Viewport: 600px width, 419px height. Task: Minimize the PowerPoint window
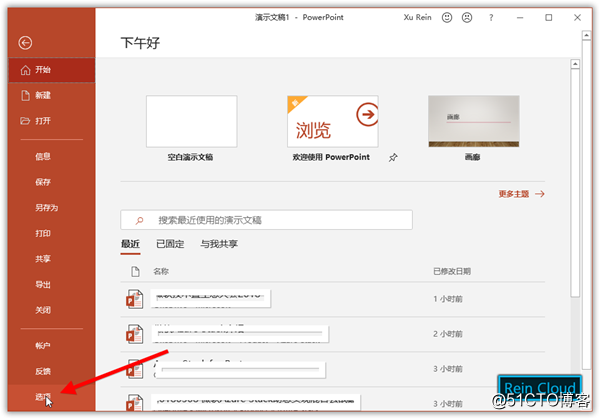[x=520, y=18]
